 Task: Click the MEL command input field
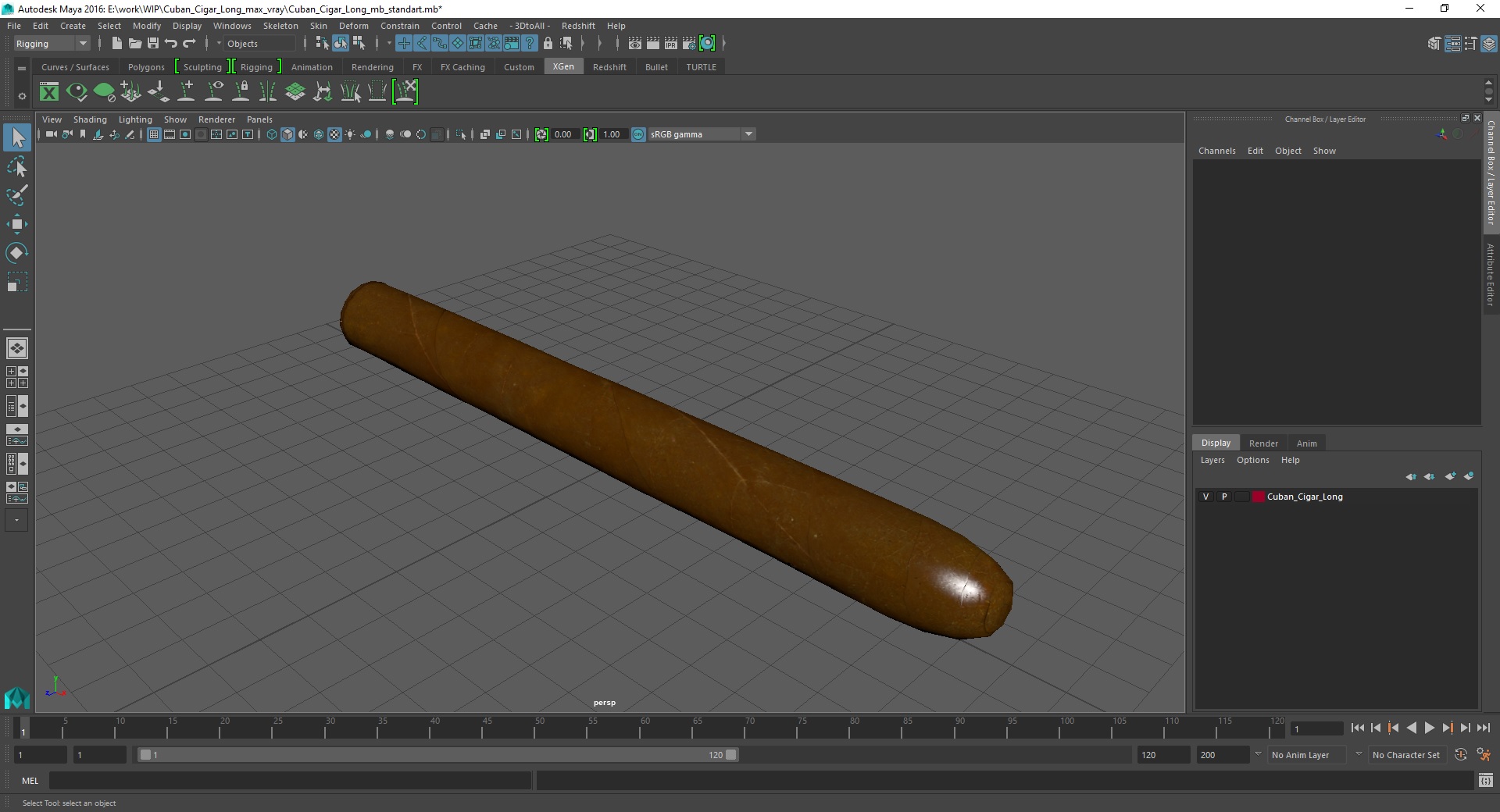point(291,780)
